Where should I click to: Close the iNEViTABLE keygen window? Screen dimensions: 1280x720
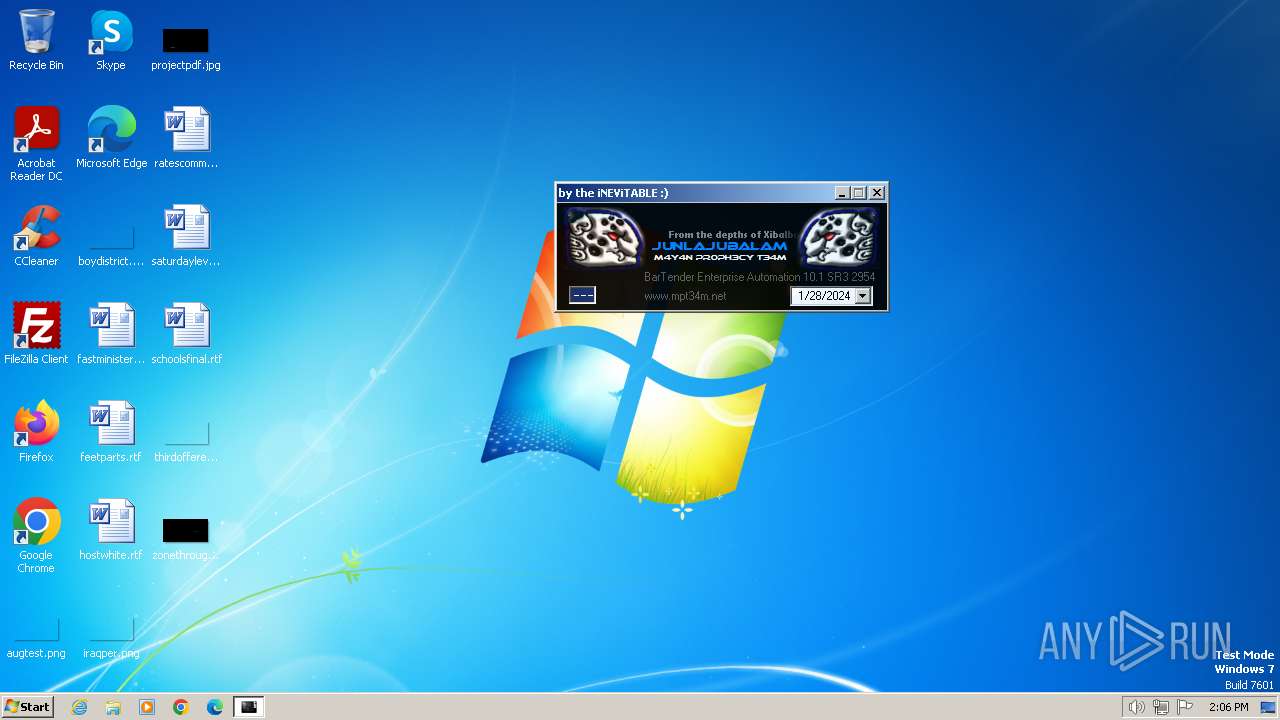877,193
